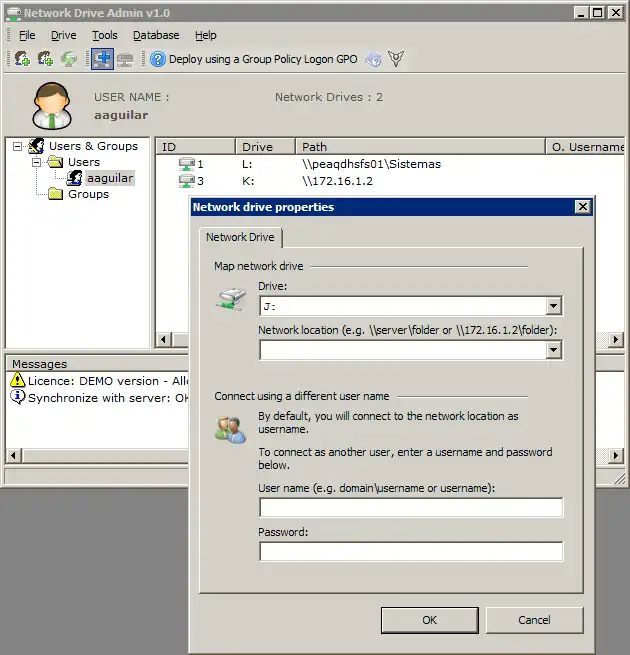The image size is (630, 655).
Task: Collapse the Users tree node
Action: point(36,162)
